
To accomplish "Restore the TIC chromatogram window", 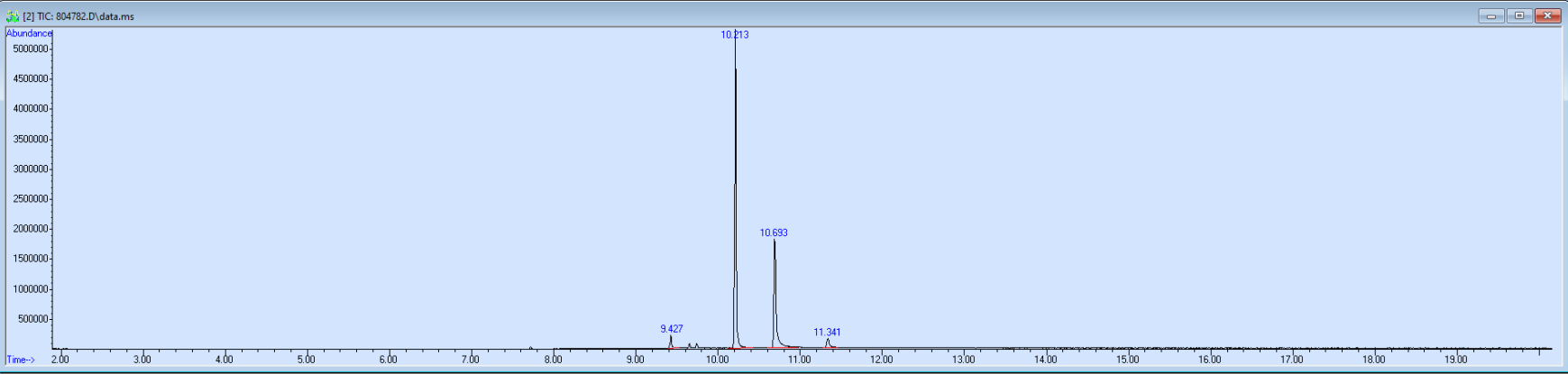I will [1519, 15].
